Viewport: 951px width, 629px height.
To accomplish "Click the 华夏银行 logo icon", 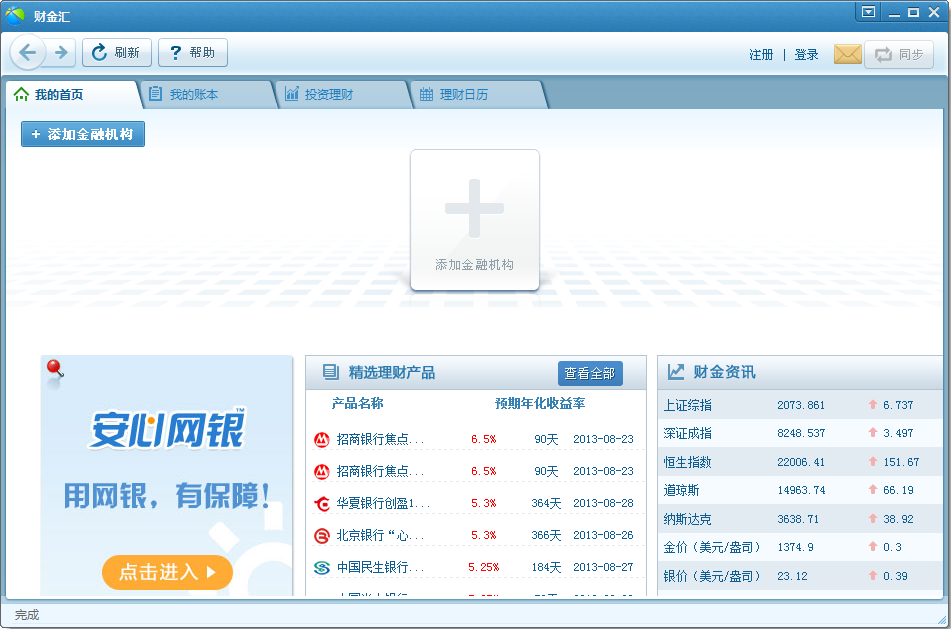I will (x=323, y=504).
